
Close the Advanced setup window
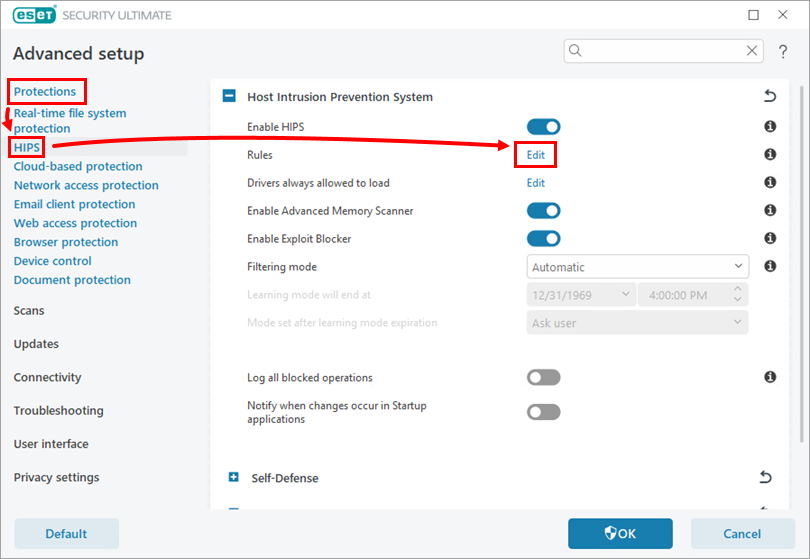pos(783,15)
